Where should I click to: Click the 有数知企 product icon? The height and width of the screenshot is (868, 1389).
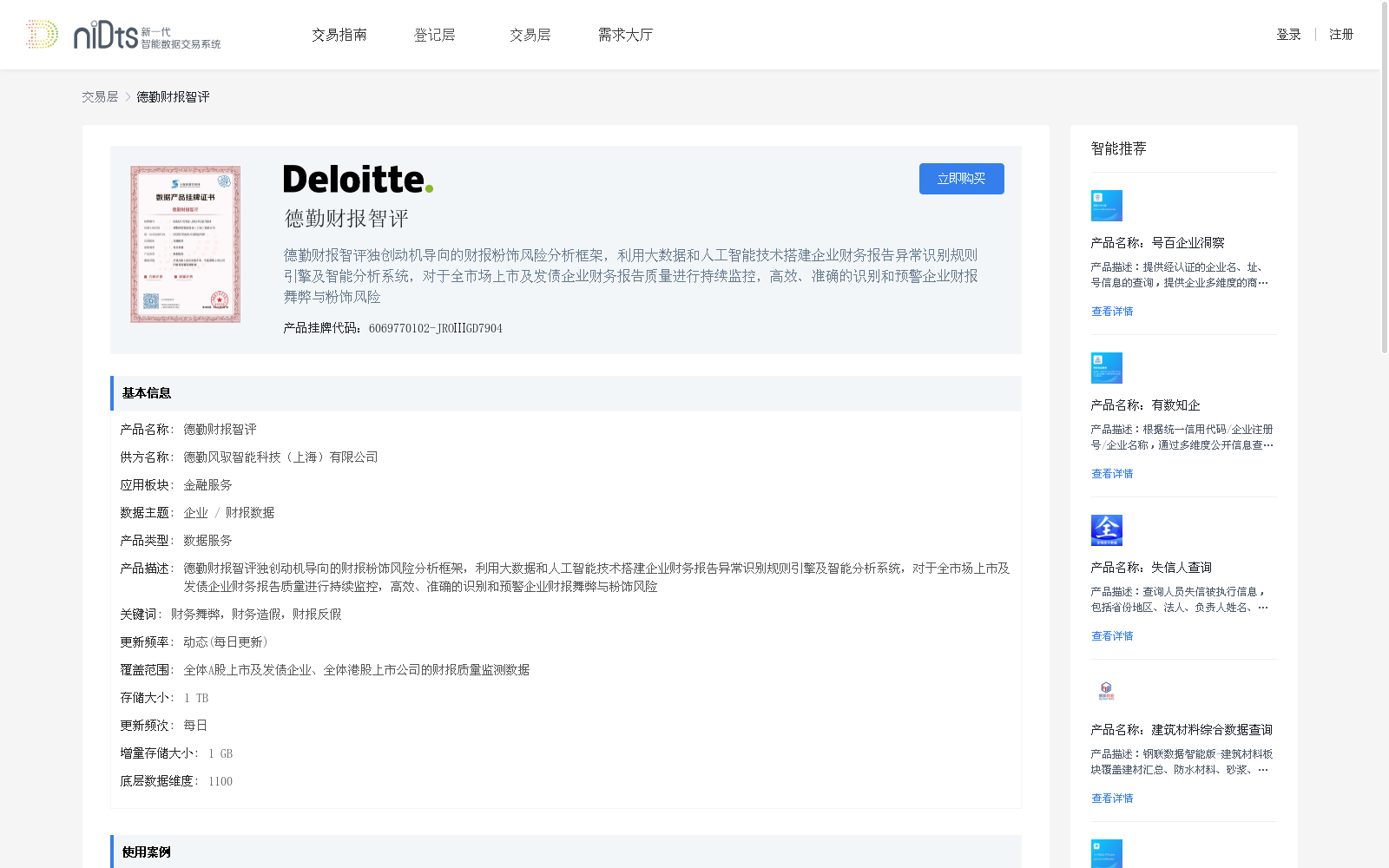coord(1107,368)
